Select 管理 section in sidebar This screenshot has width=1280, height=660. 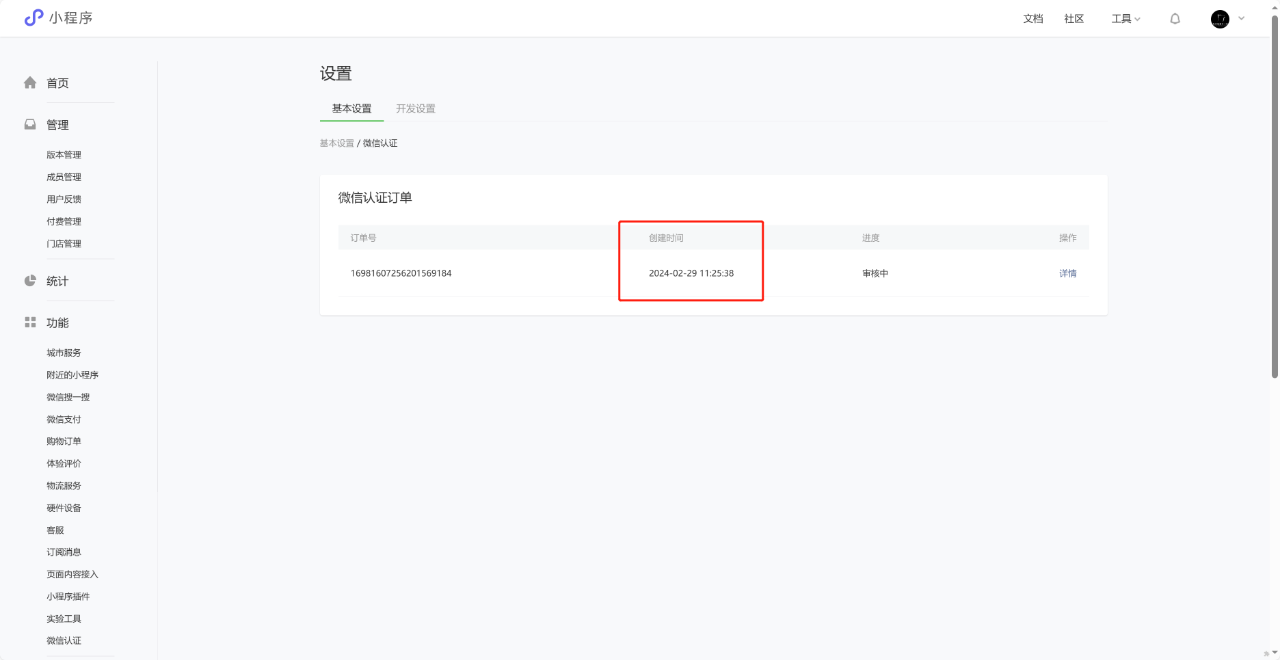58,125
